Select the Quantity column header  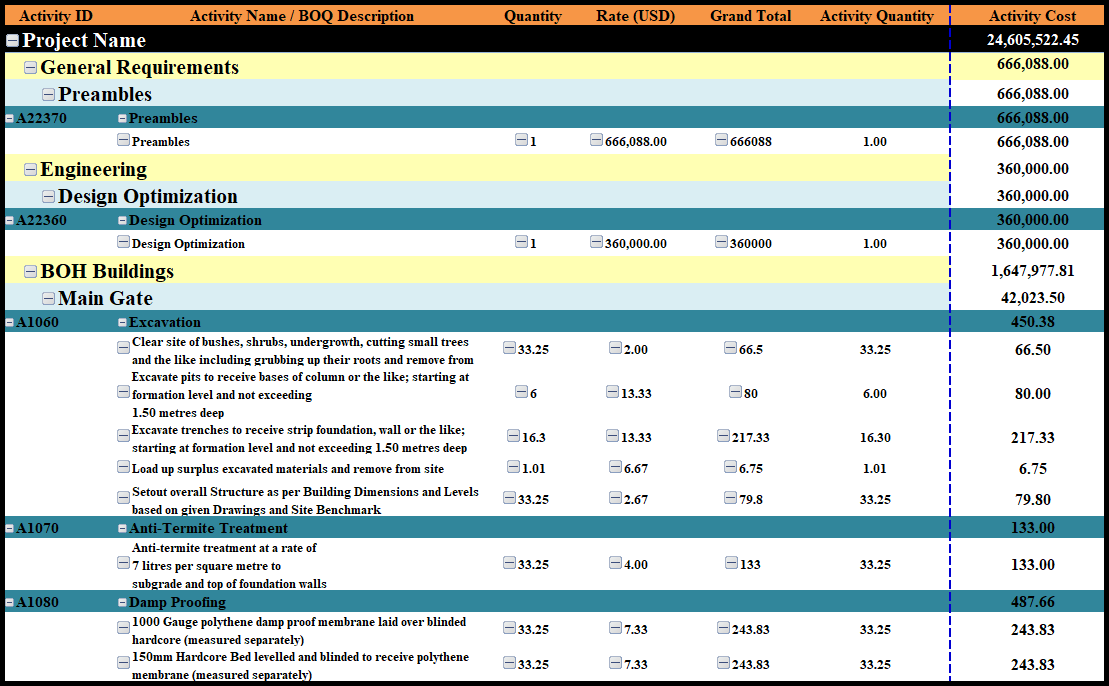coord(533,16)
